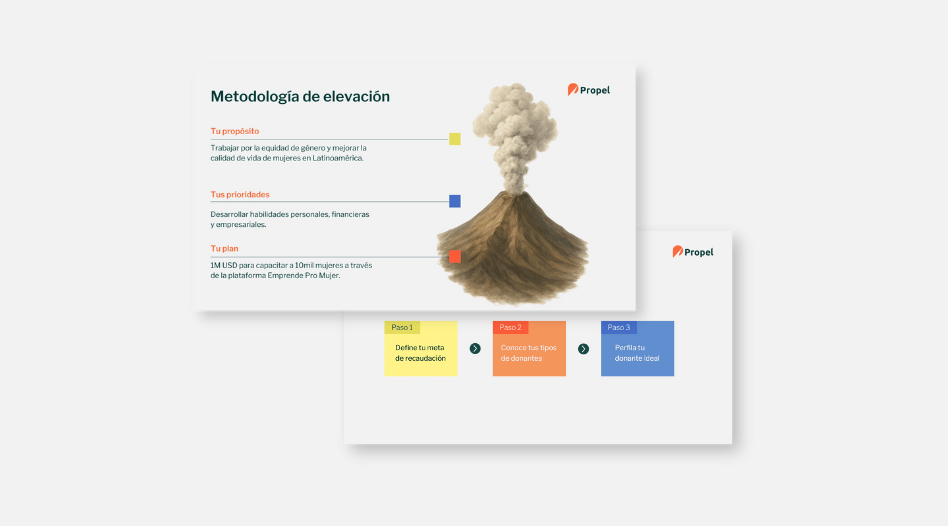Click the arrow between Paso 1 and Paso 2
Screen dimensions: 948x526
point(475,349)
